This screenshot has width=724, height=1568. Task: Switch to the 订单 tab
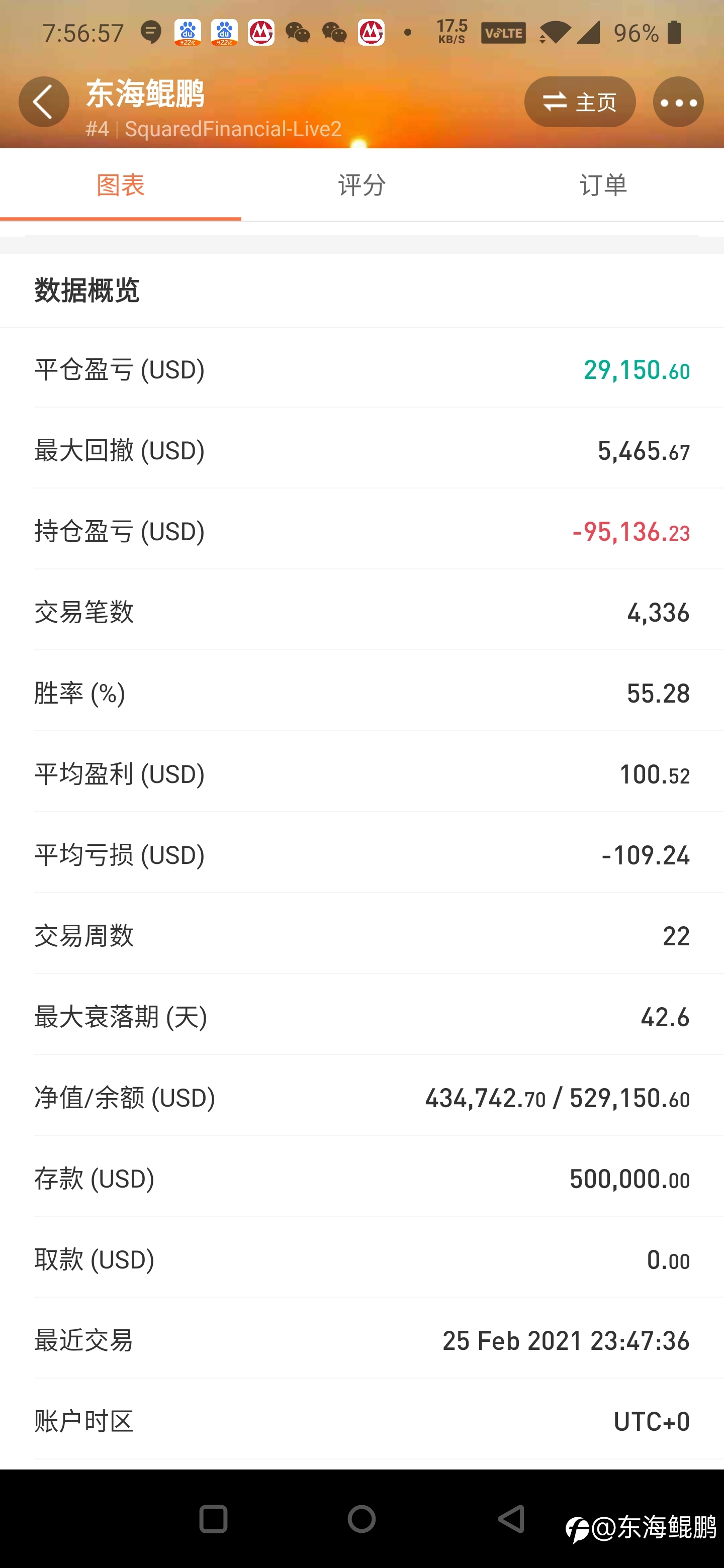[x=603, y=184]
